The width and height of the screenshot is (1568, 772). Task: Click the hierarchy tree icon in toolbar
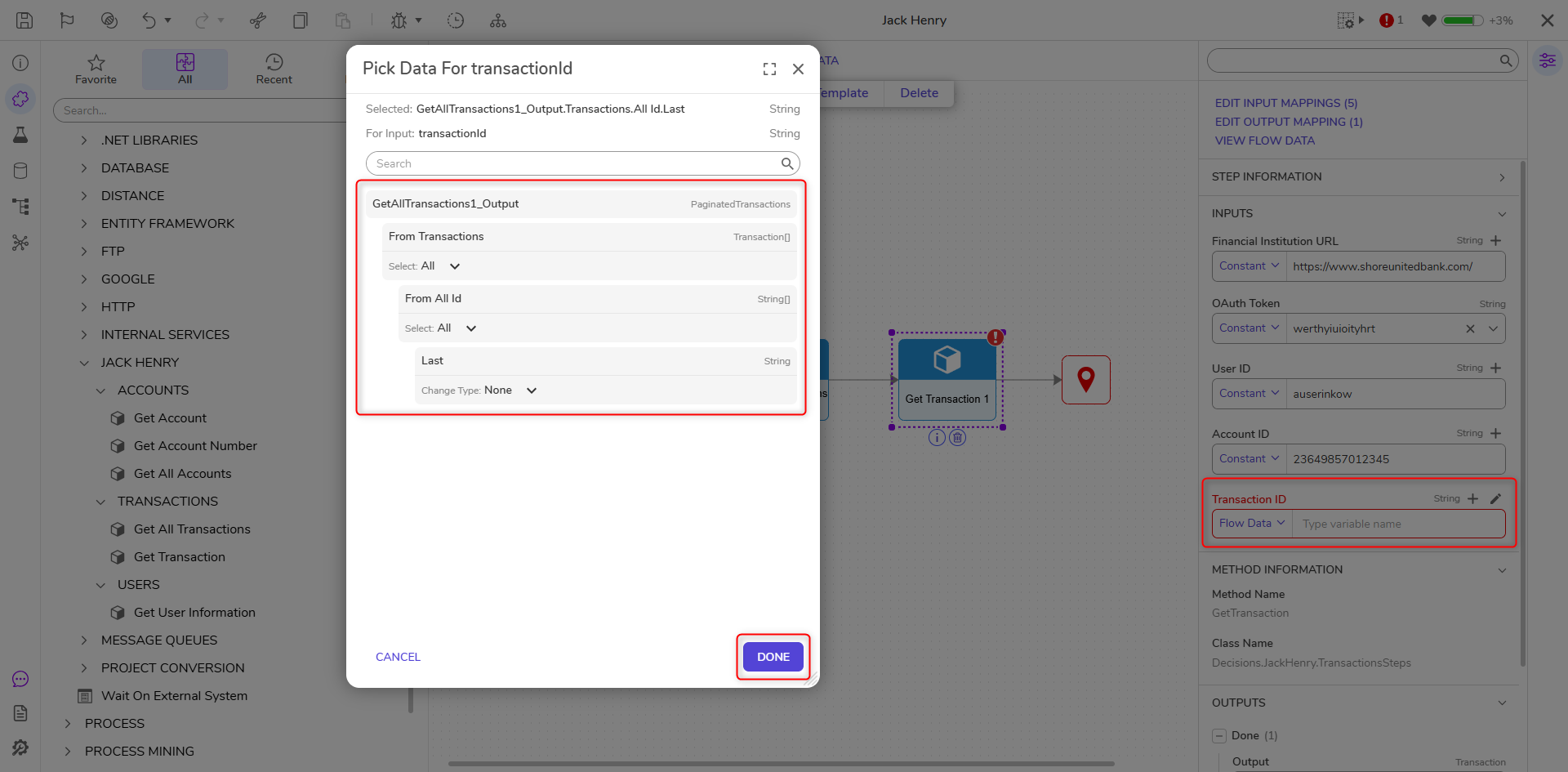[x=498, y=20]
